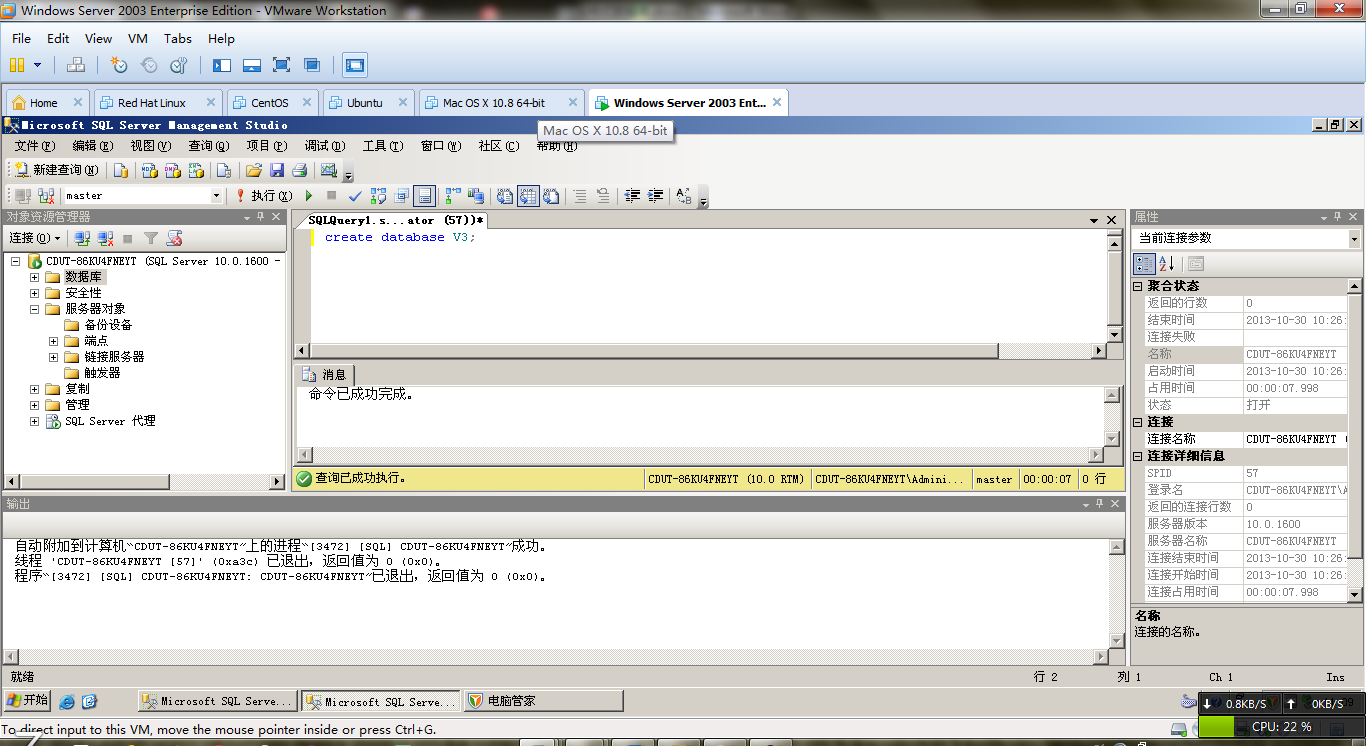Open the 工具(T) menu

pyautogui.click(x=382, y=146)
